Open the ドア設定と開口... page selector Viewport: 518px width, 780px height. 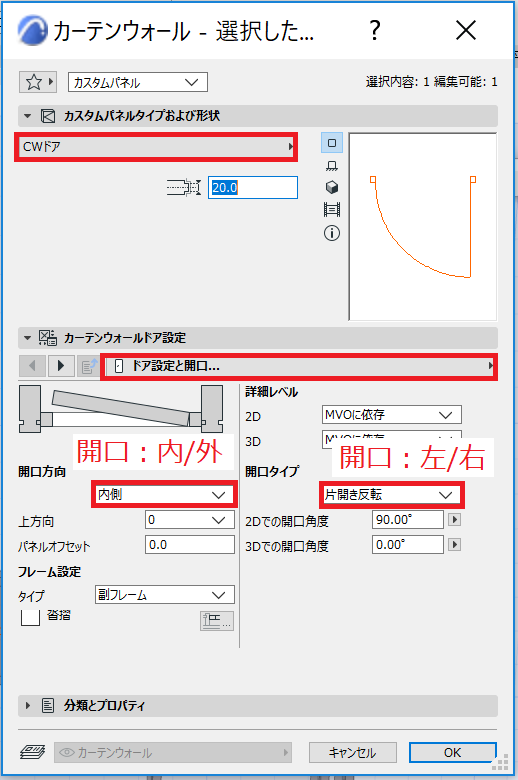coord(299,367)
